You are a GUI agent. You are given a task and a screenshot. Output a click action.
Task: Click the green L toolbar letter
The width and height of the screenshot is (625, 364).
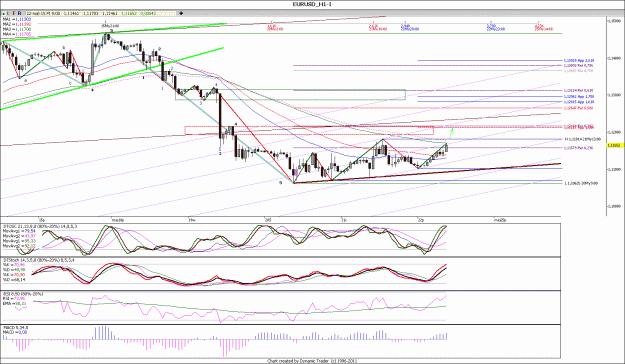pyautogui.click(x=9, y=14)
